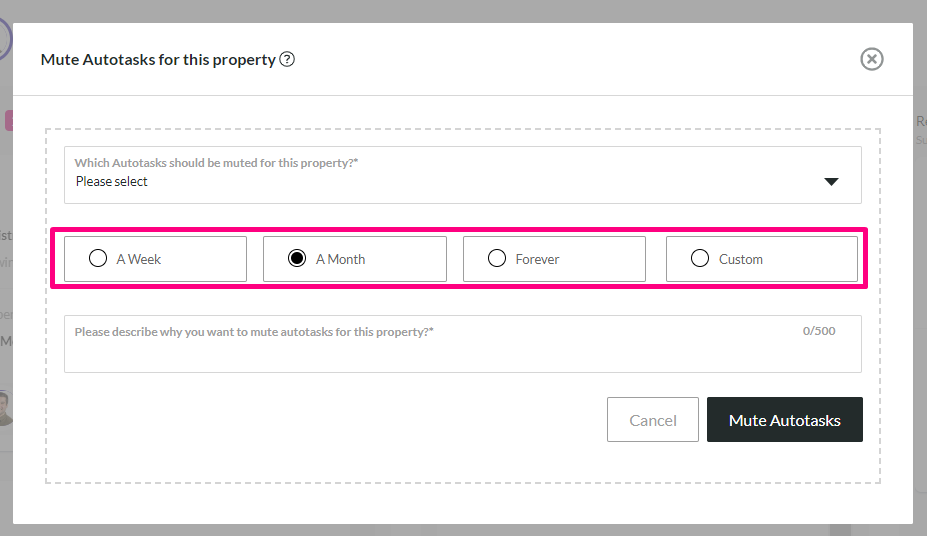Select the 'A Month' radio circle
Screen dimensions: 927x536
(297, 258)
